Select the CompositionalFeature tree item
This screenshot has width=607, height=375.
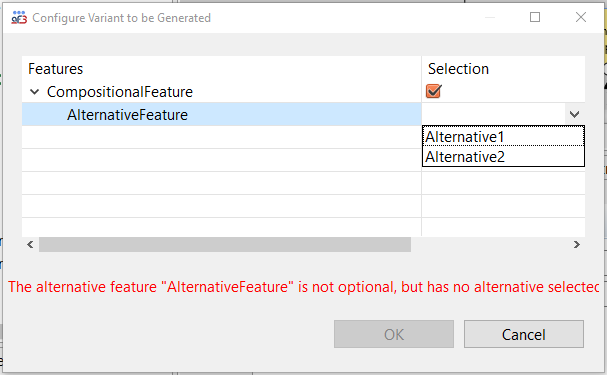coord(120,92)
